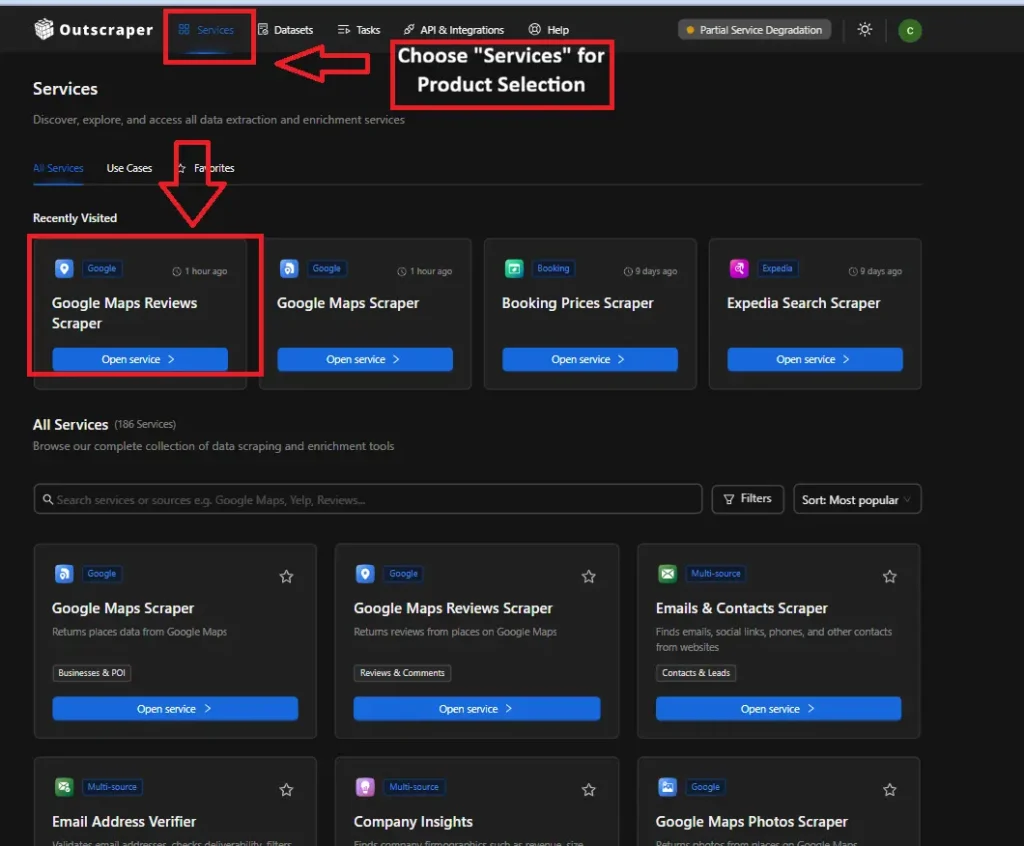Click the Email Address Verifier icon
The height and width of the screenshot is (846, 1024).
tap(64, 787)
